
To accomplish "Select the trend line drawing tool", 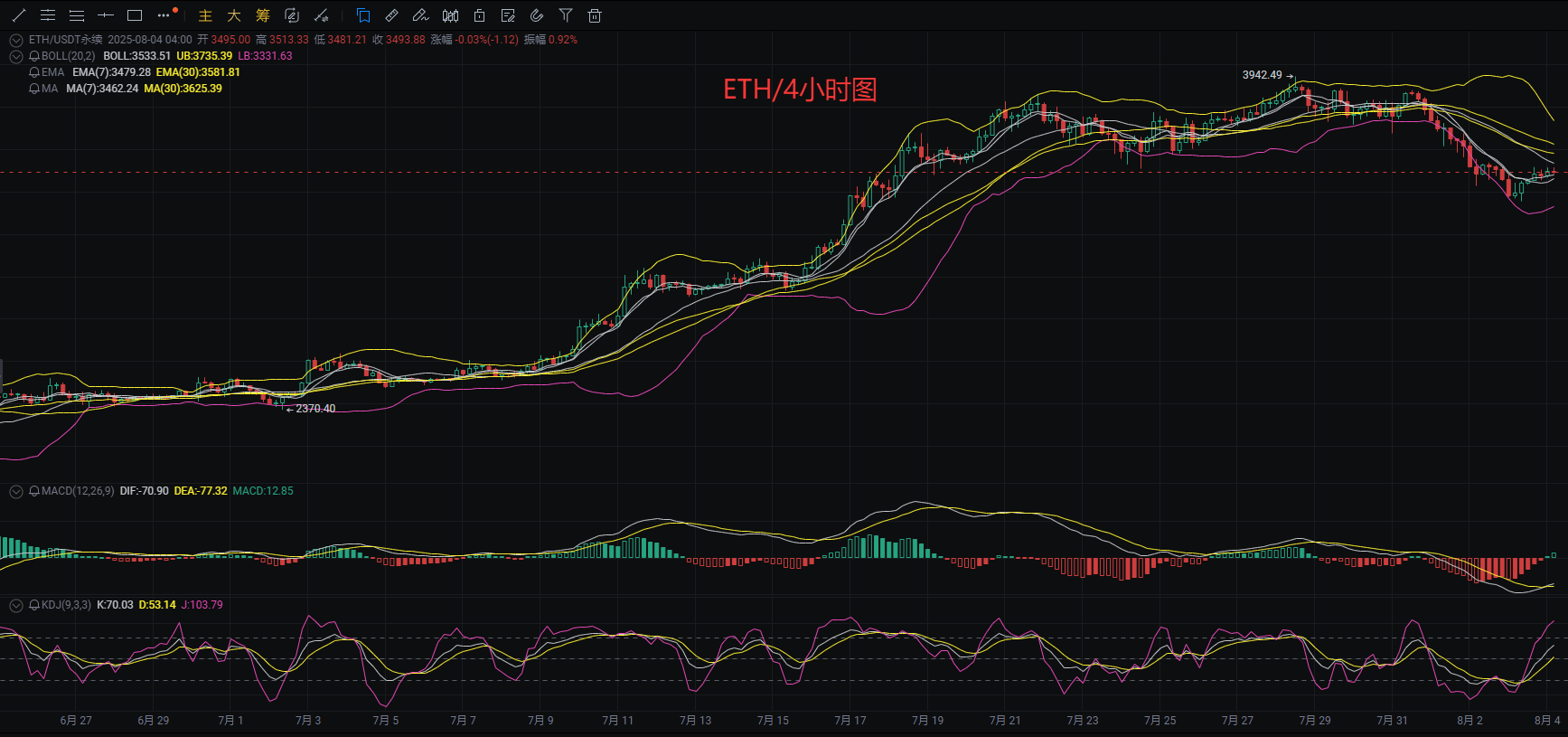I will pos(19,15).
